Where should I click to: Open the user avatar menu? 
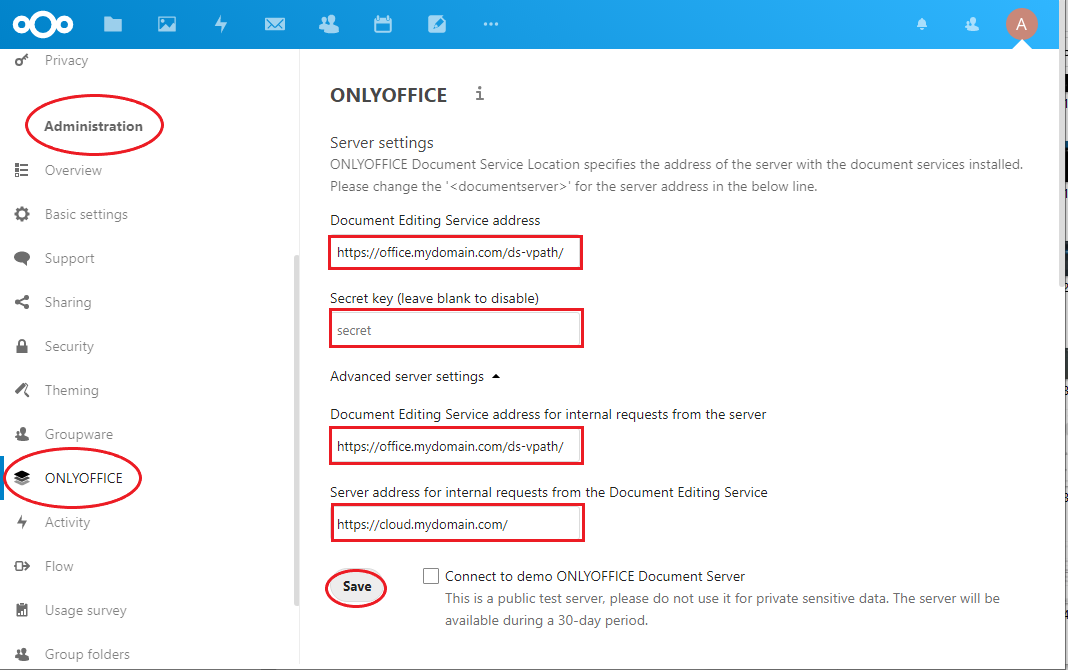pyautogui.click(x=1022, y=25)
